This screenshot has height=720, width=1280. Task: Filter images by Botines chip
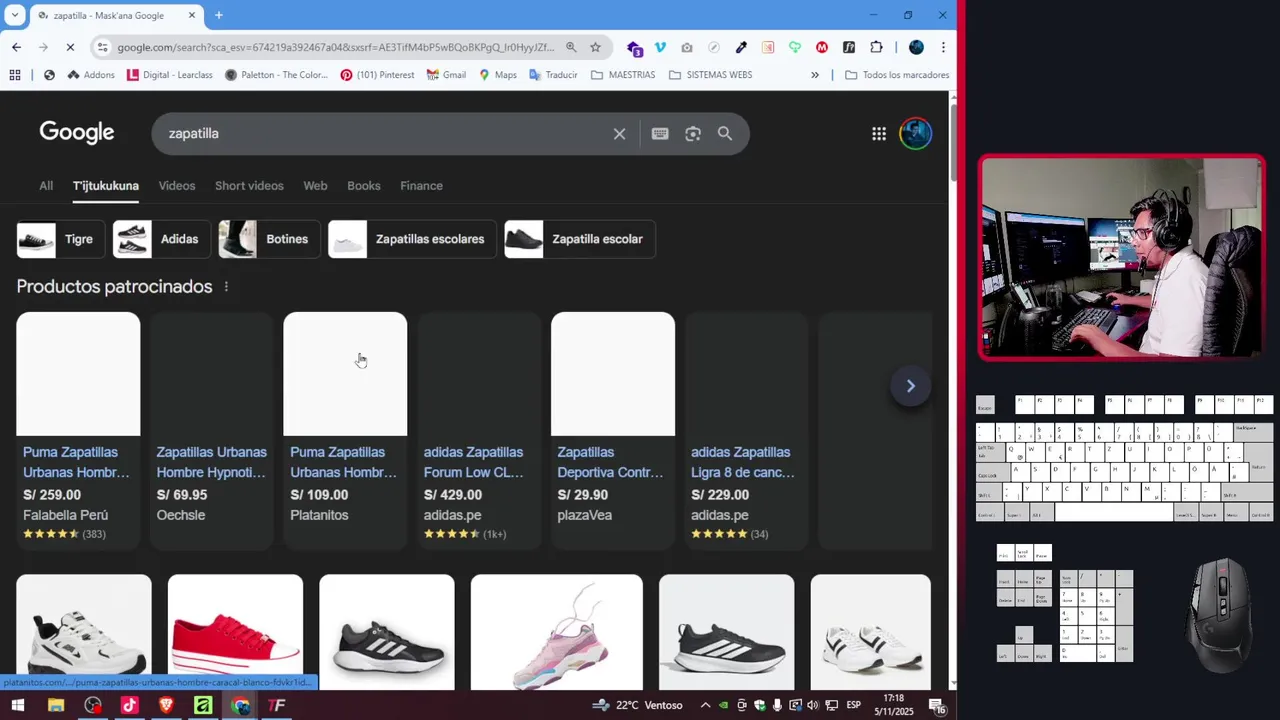click(269, 239)
